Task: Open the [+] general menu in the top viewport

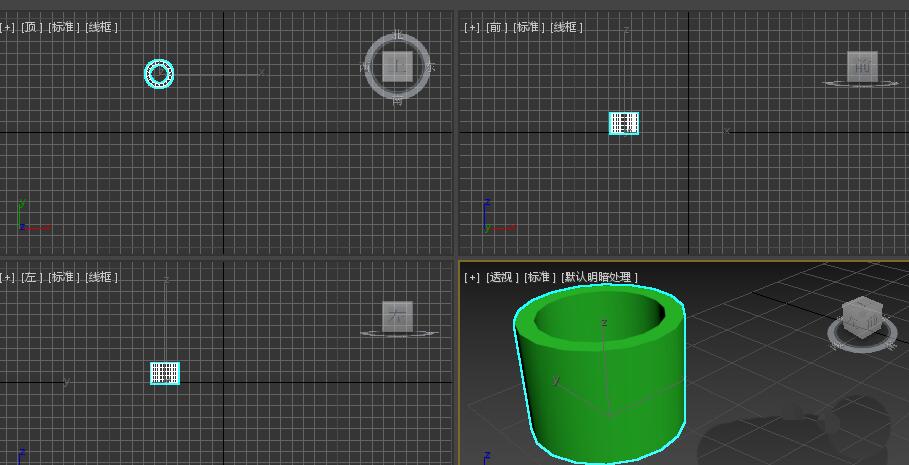Action: pos(8,27)
